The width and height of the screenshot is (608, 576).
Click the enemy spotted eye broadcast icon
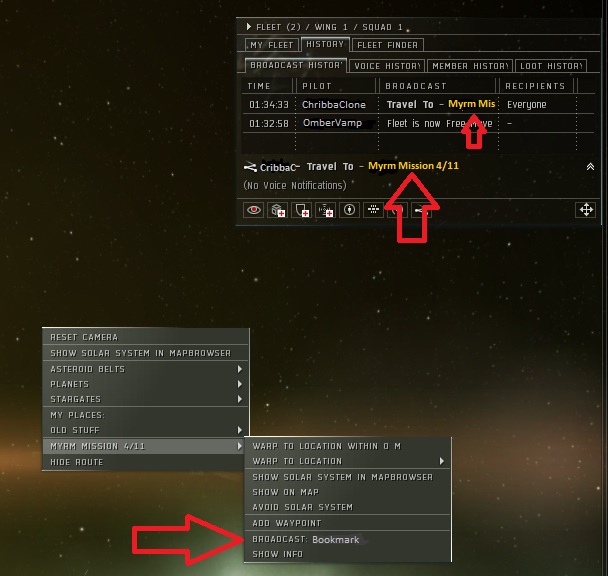click(254, 210)
